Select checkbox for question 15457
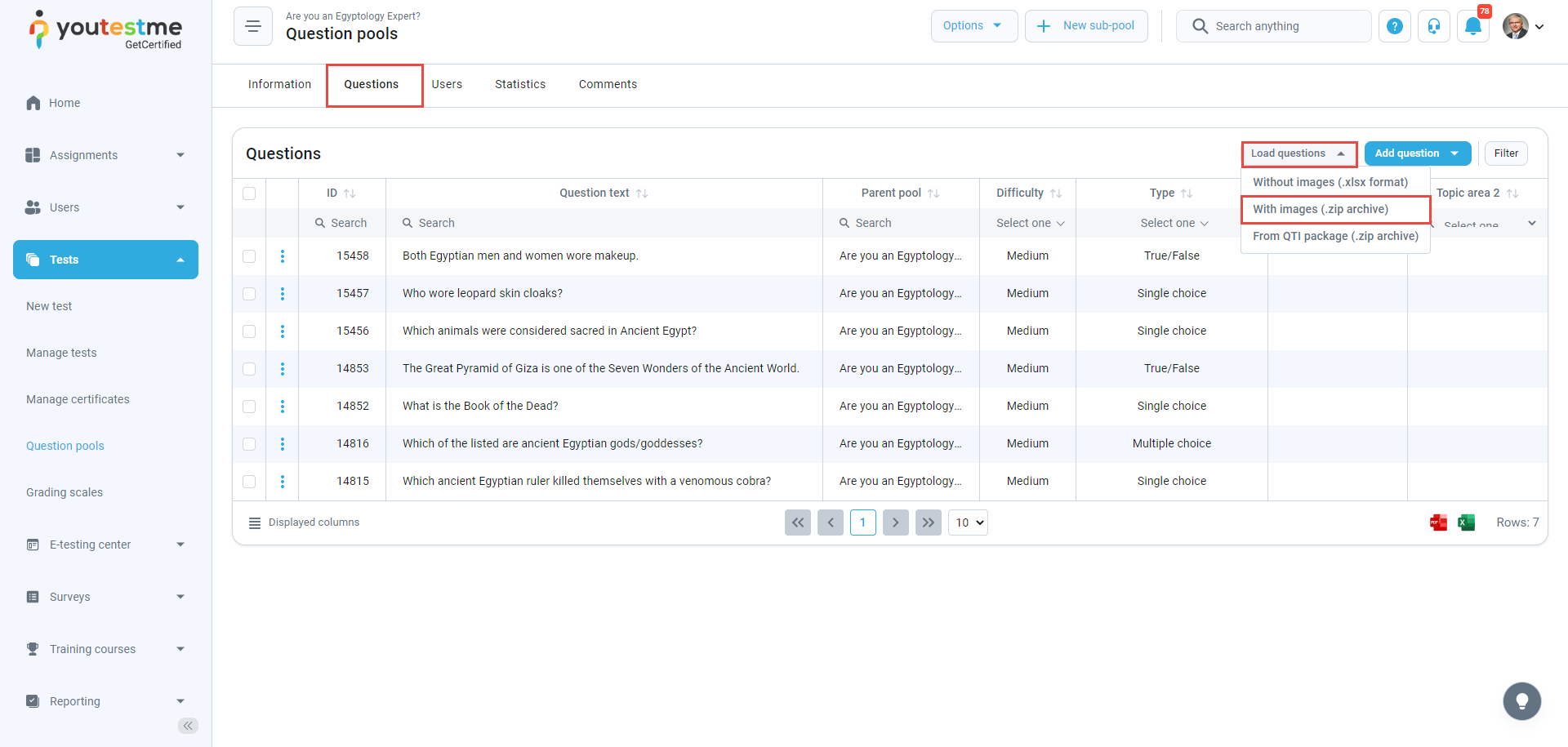 249,294
